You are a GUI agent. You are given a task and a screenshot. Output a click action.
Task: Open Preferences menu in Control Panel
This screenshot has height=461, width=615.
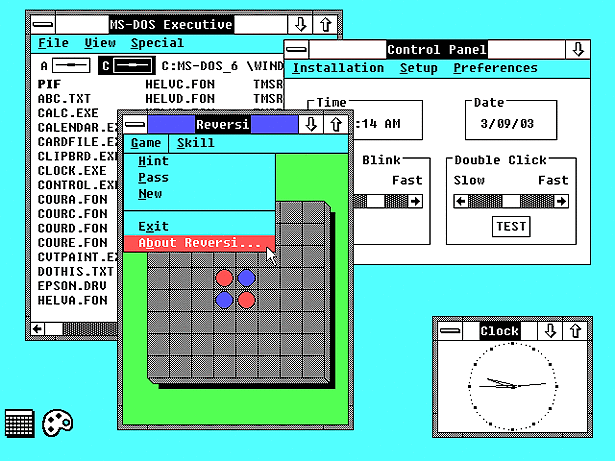point(495,68)
